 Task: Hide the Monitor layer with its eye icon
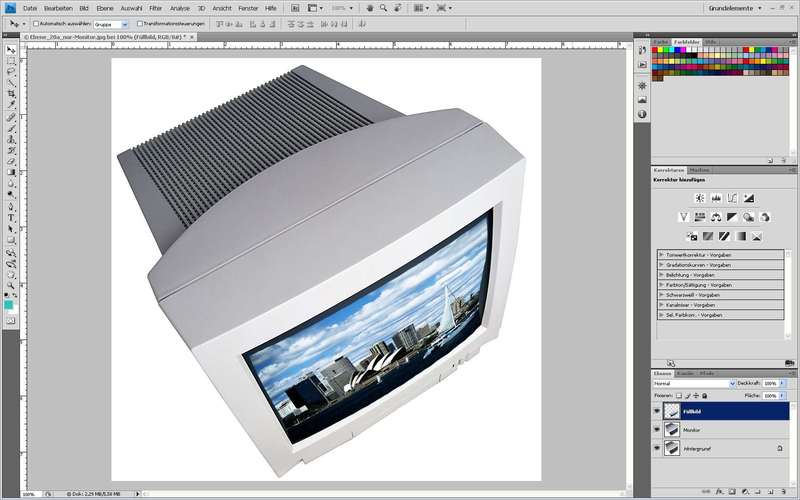(x=657, y=430)
